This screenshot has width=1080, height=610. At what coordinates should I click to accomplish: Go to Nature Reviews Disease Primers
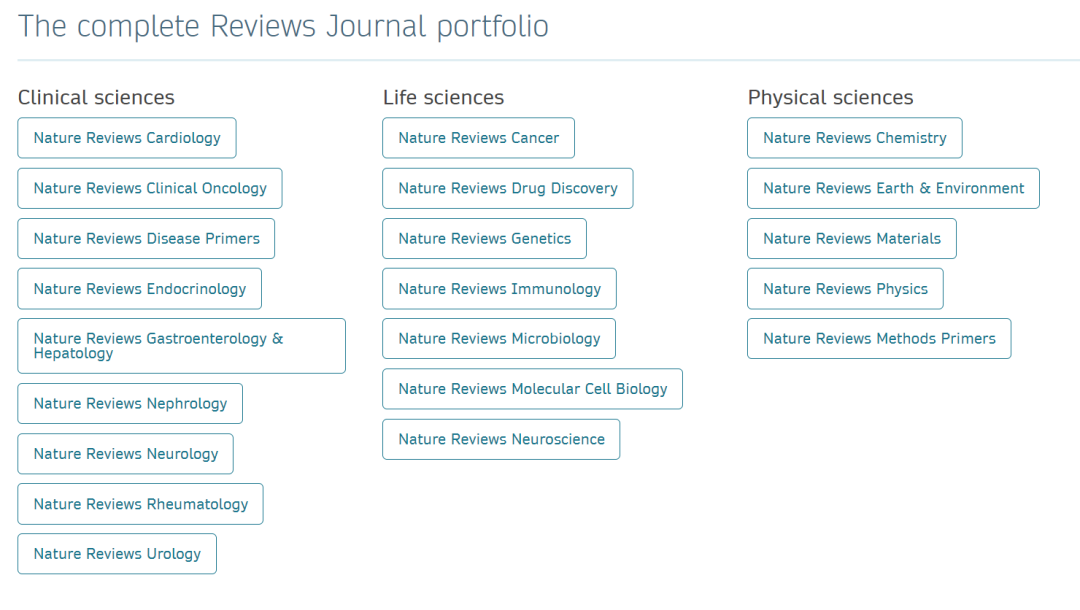click(146, 238)
